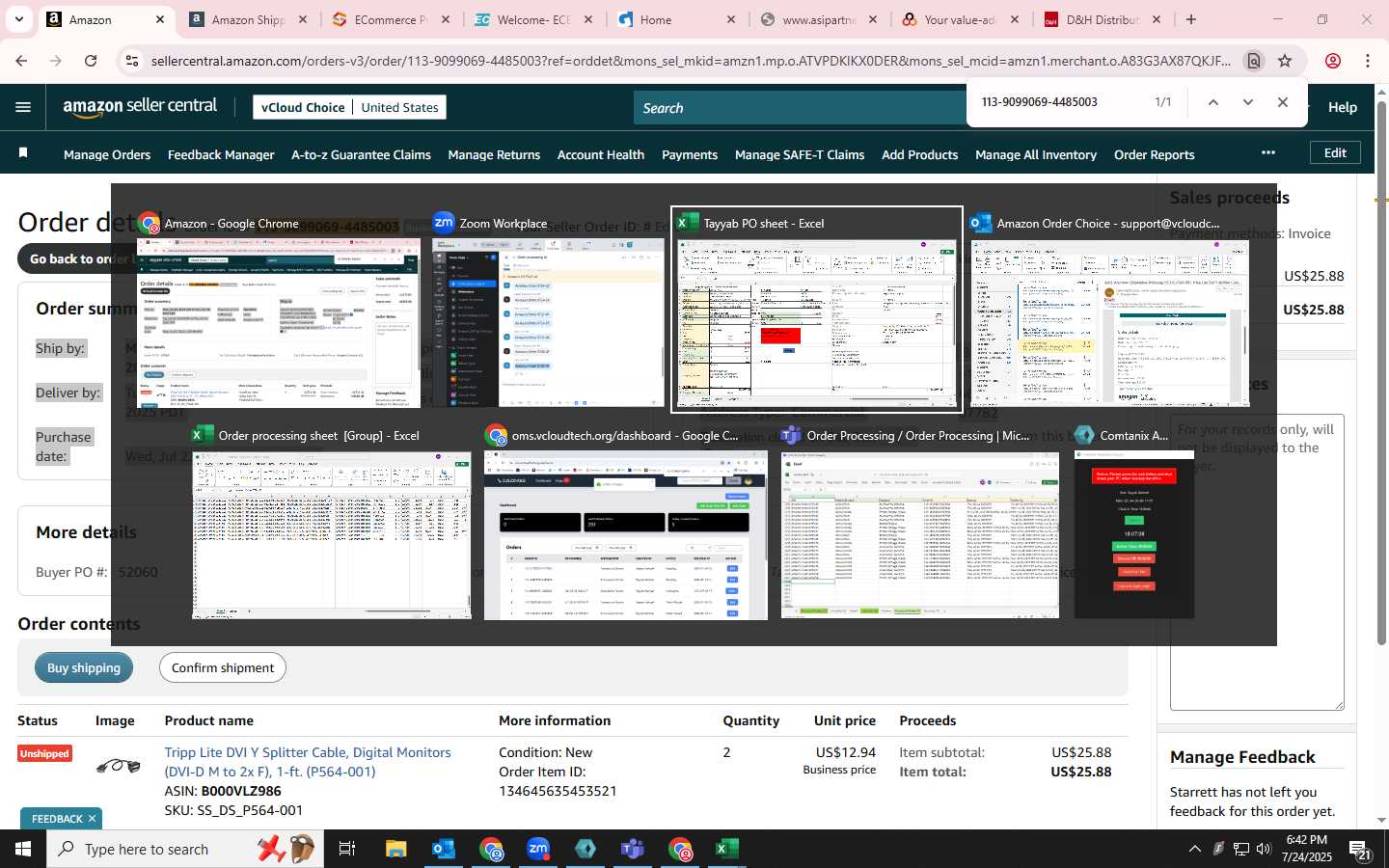View site information icon in address bar

pos(131,61)
